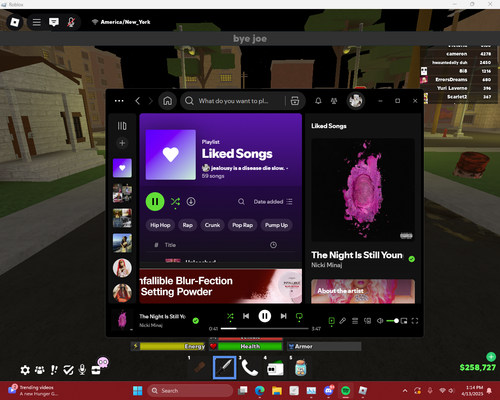Viewport: 500px width, 400px height.
Task: Open the Roblox hamburger menu
Action: (37, 22)
